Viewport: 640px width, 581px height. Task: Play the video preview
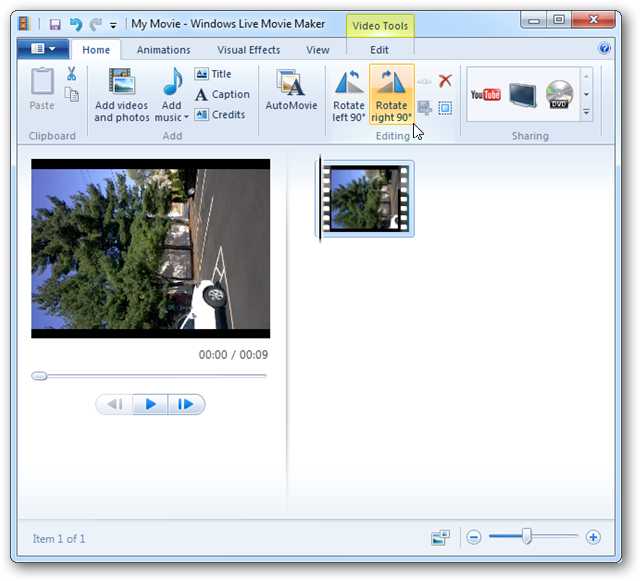point(150,404)
